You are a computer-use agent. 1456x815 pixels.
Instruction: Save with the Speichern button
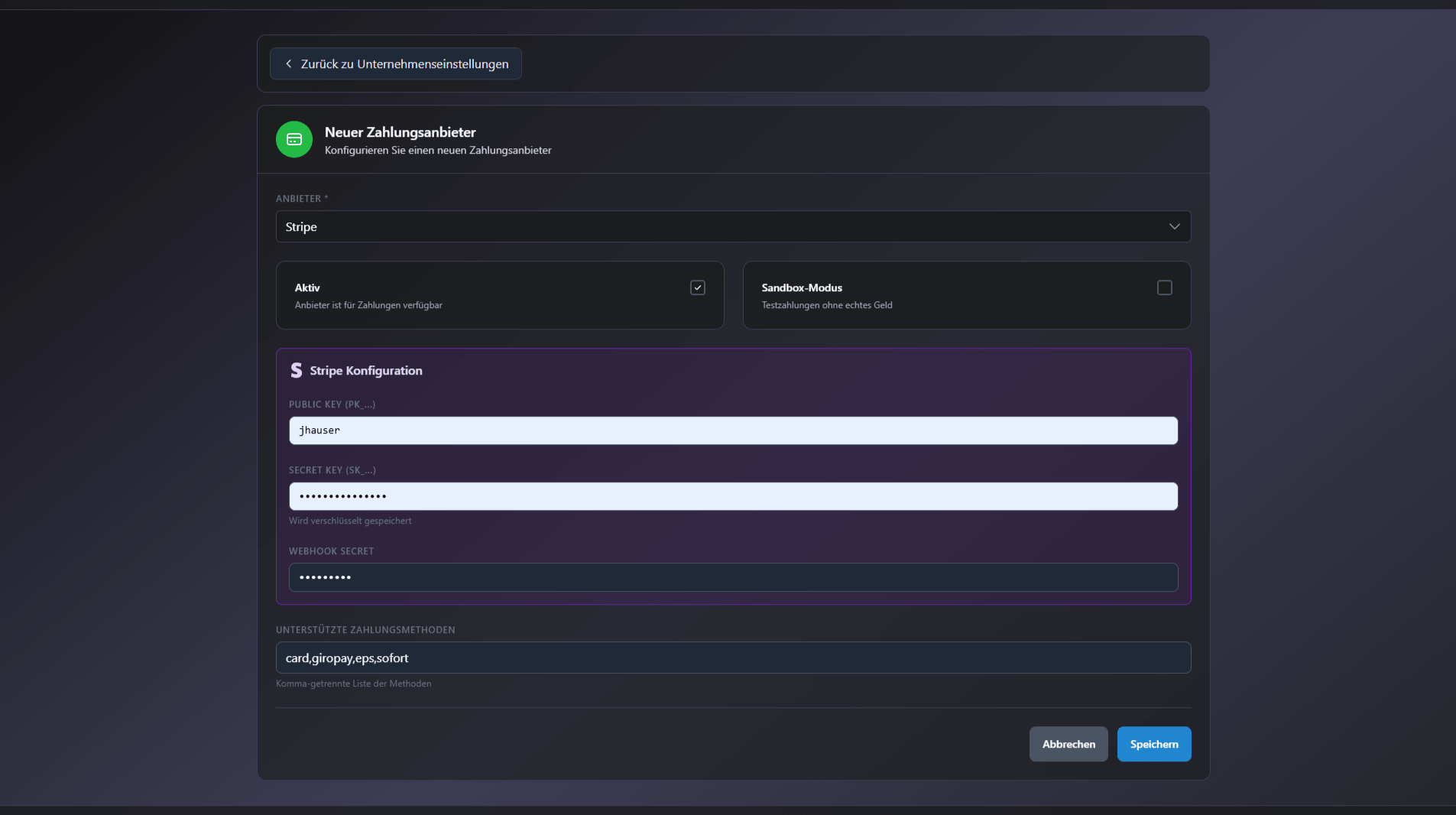point(1153,744)
